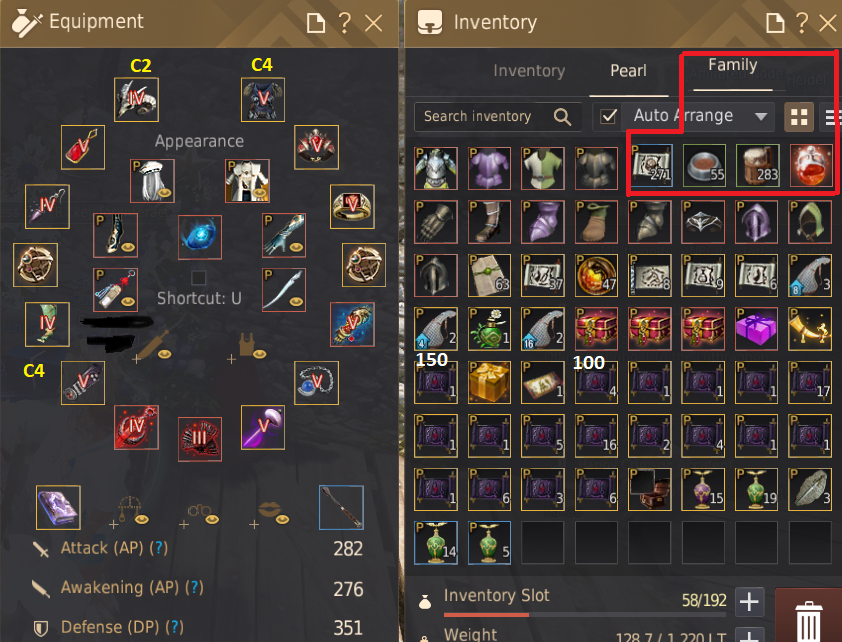The height and width of the screenshot is (642, 842).
Task: Select the purple gift box item
Action: tap(756, 329)
